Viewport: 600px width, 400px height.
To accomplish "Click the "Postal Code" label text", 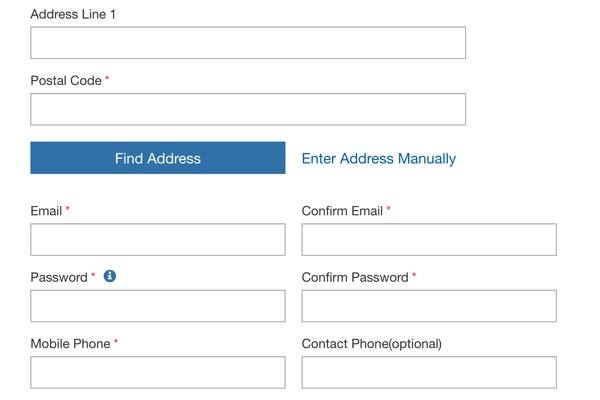I will 66,80.
